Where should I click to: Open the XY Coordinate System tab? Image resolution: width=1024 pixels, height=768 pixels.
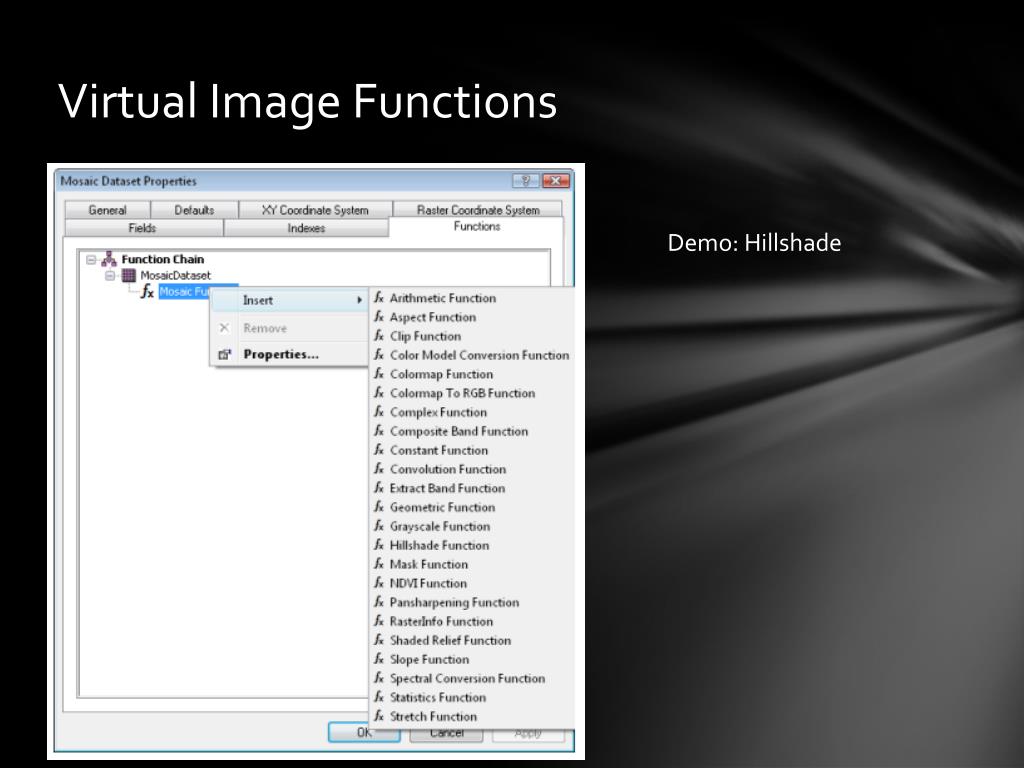[315, 210]
